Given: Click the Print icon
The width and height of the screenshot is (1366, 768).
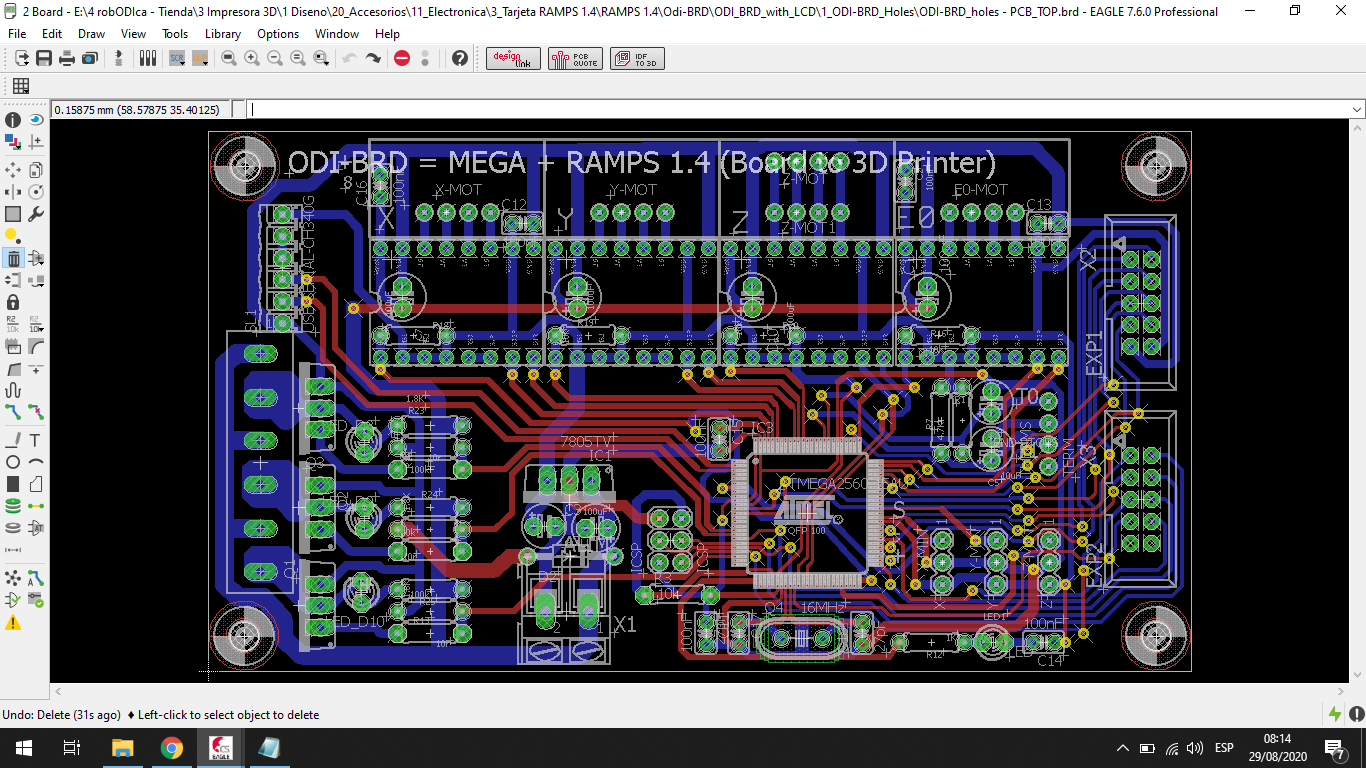Looking at the screenshot, I should point(66,59).
